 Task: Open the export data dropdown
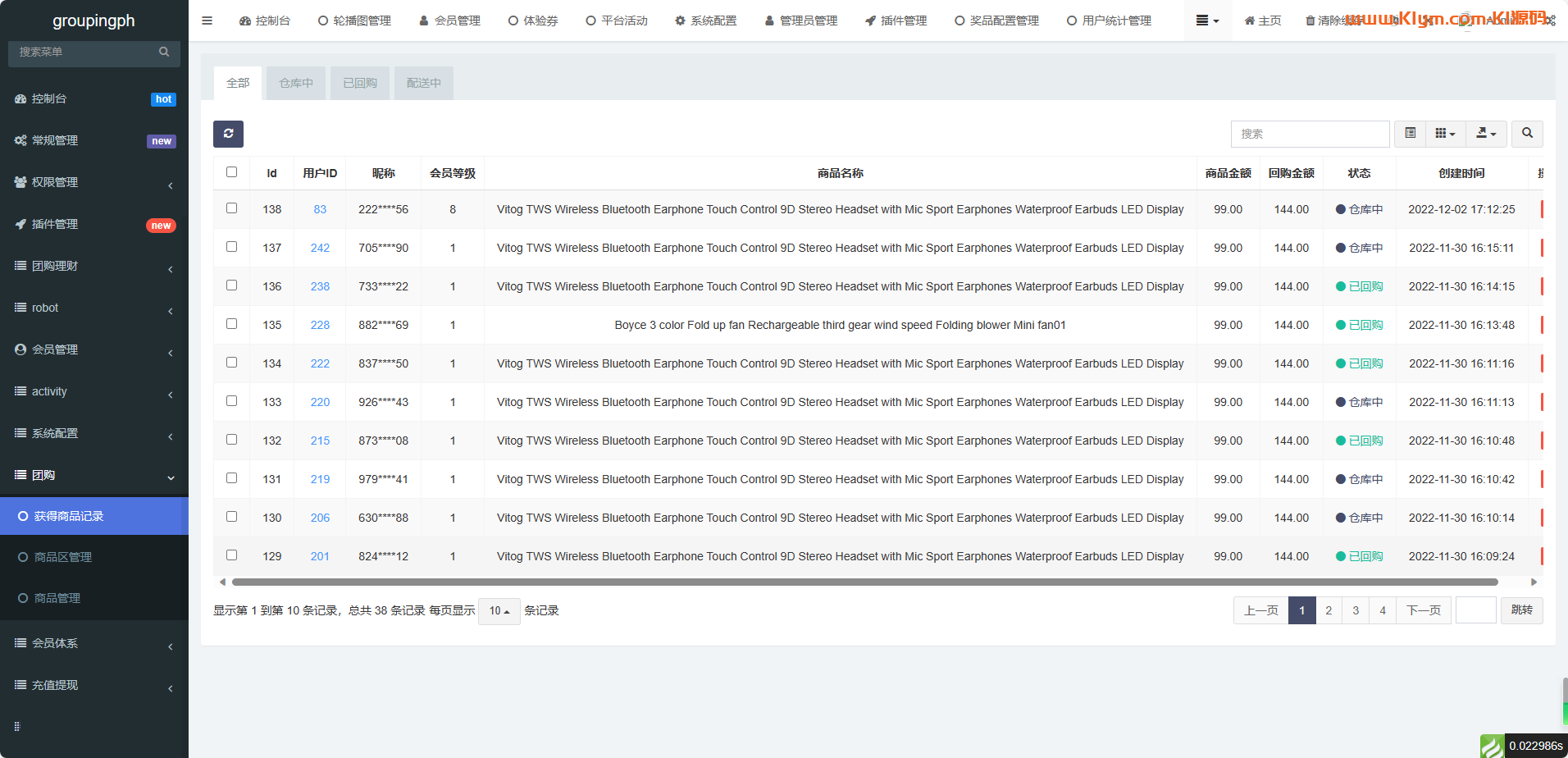point(1486,134)
